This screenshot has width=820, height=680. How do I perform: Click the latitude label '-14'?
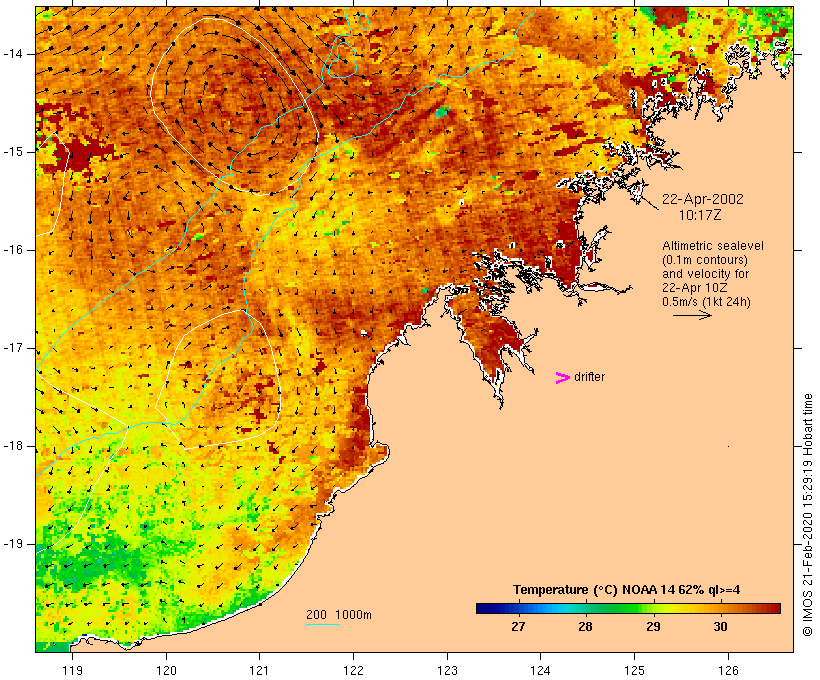[x=13, y=54]
